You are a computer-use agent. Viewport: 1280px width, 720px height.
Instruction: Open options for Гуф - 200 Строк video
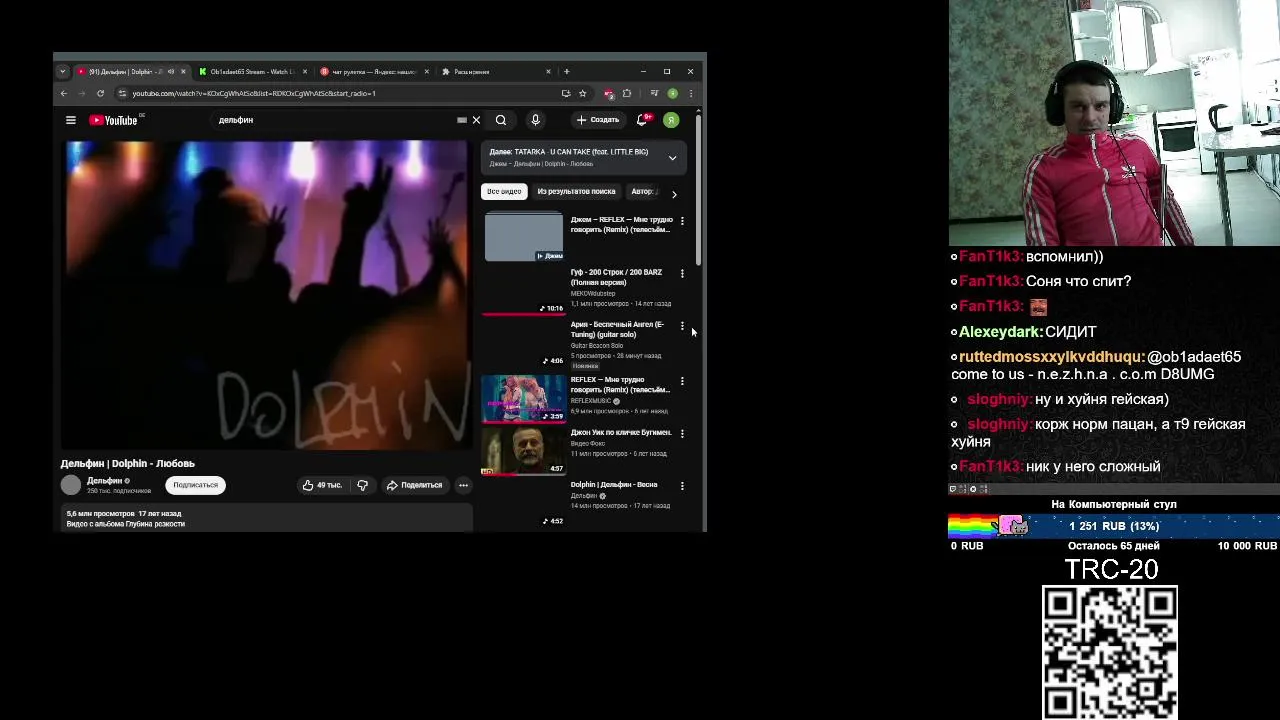682,273
